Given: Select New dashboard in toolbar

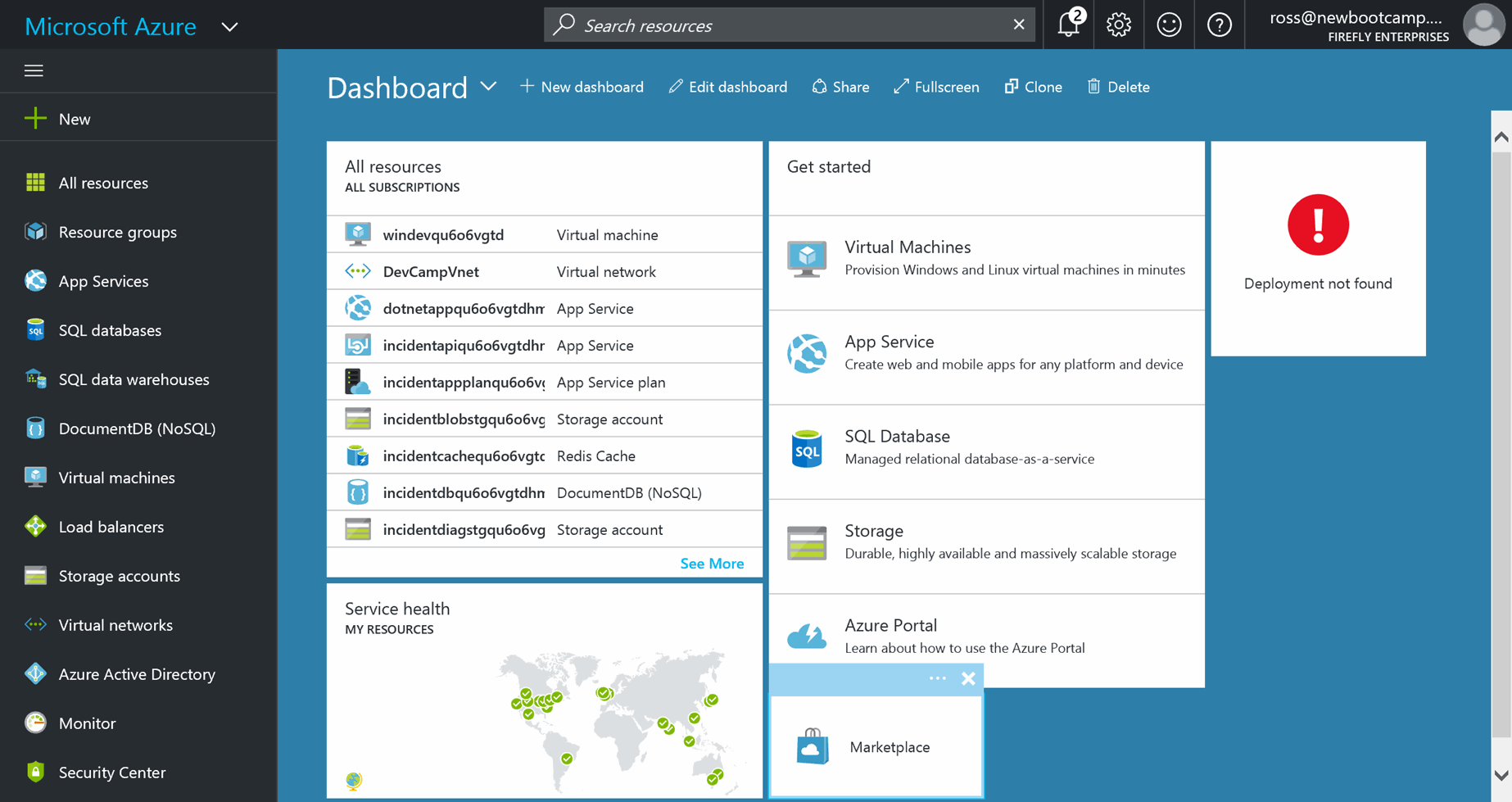Looking at the screenshot, I should coord(582,87).
